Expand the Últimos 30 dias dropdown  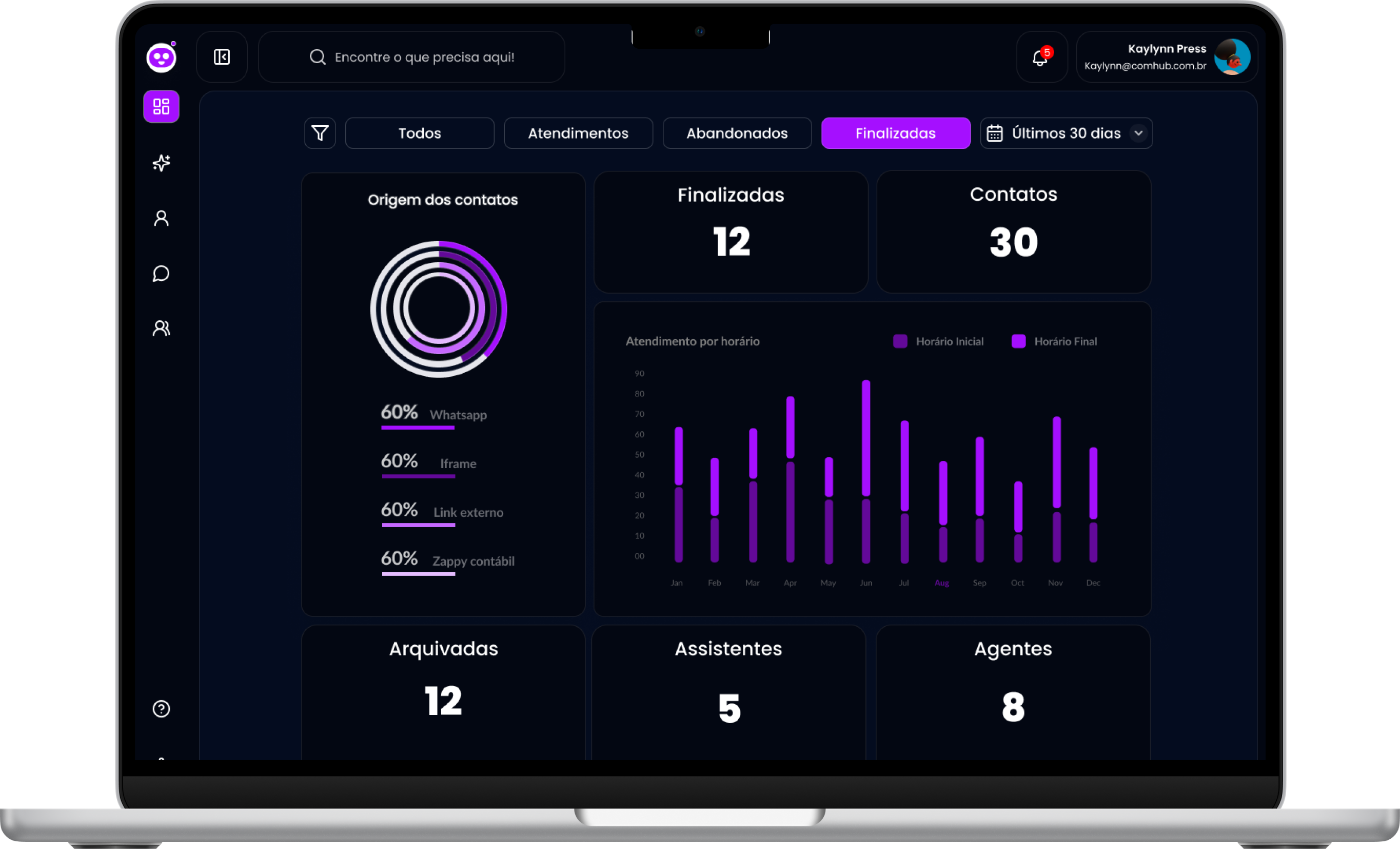pyautogui.click(x=1138, y=133)
